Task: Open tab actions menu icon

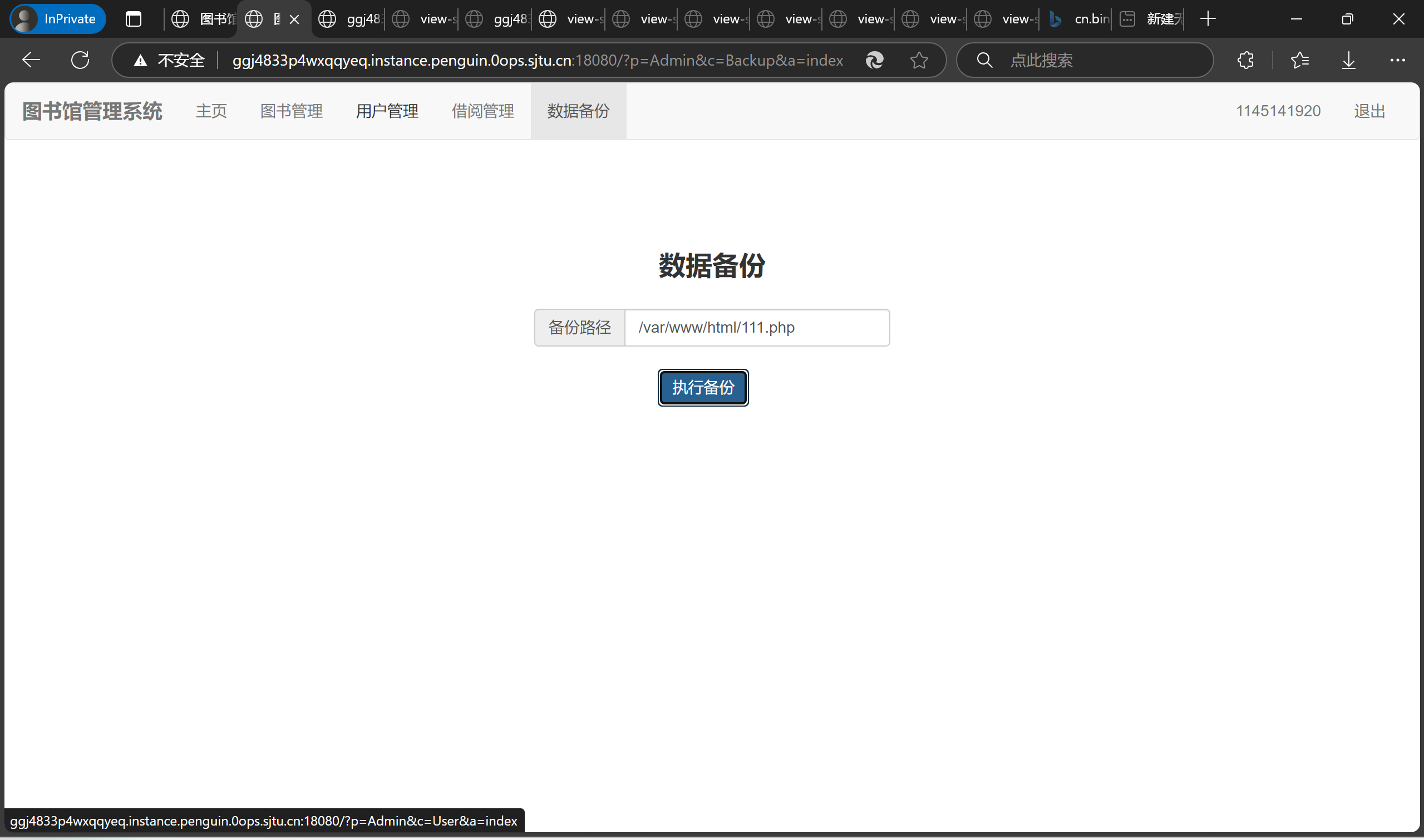Action: (134, 19)
